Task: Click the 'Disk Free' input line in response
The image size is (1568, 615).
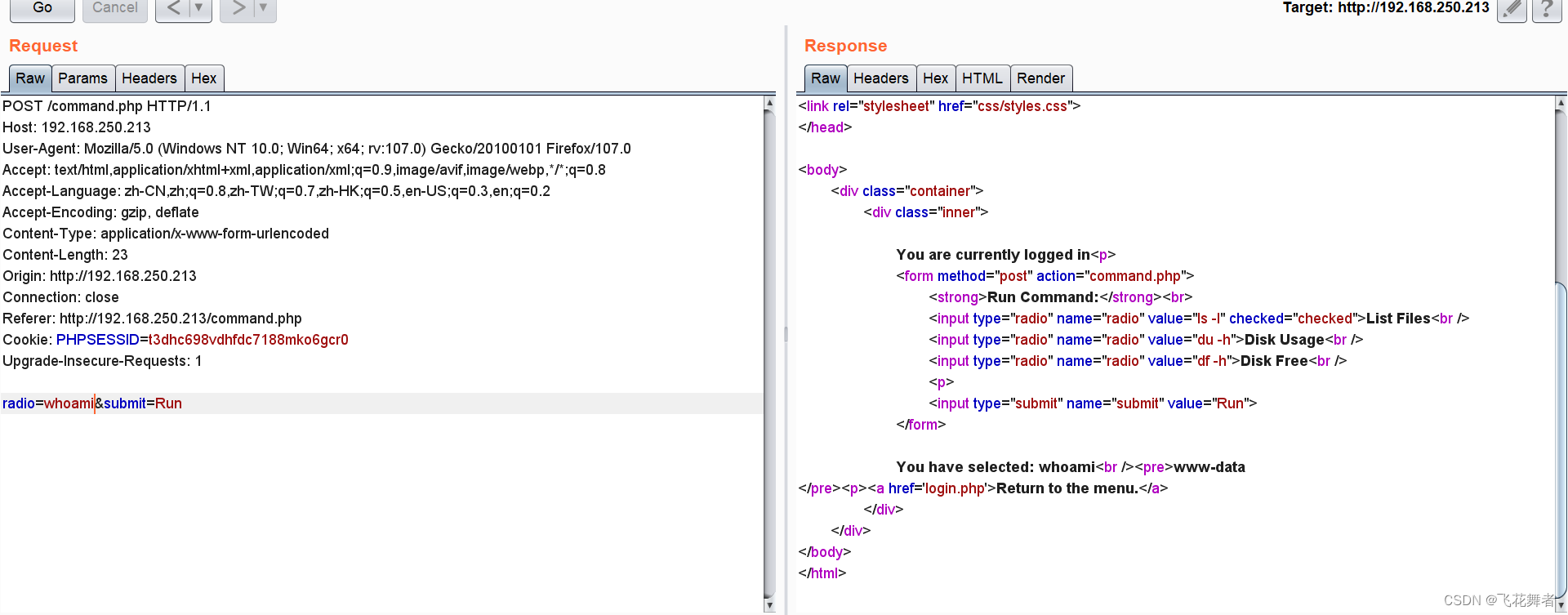Action: (1138, 361)
